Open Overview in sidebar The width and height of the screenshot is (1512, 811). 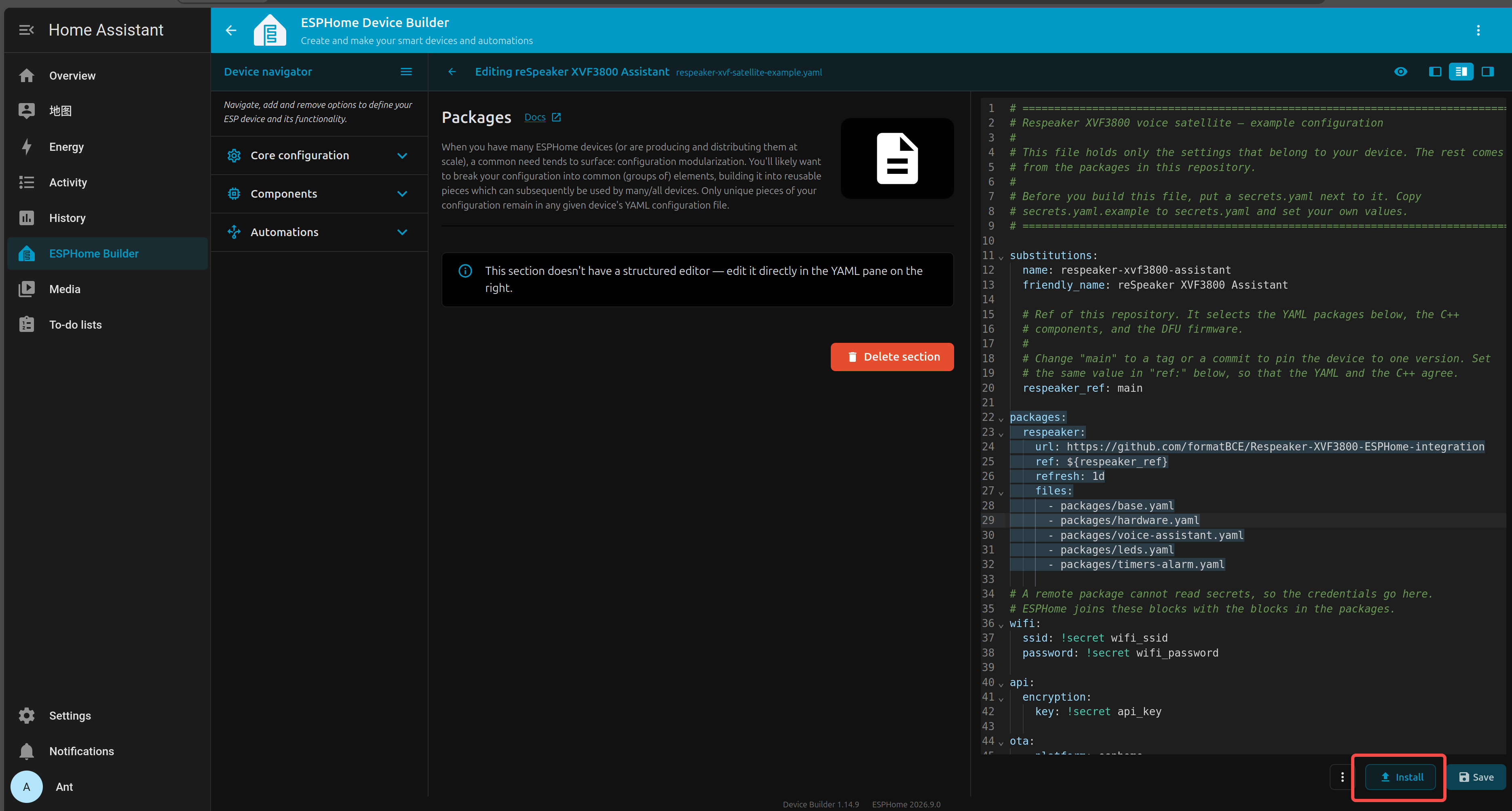[x=108, y=76]
